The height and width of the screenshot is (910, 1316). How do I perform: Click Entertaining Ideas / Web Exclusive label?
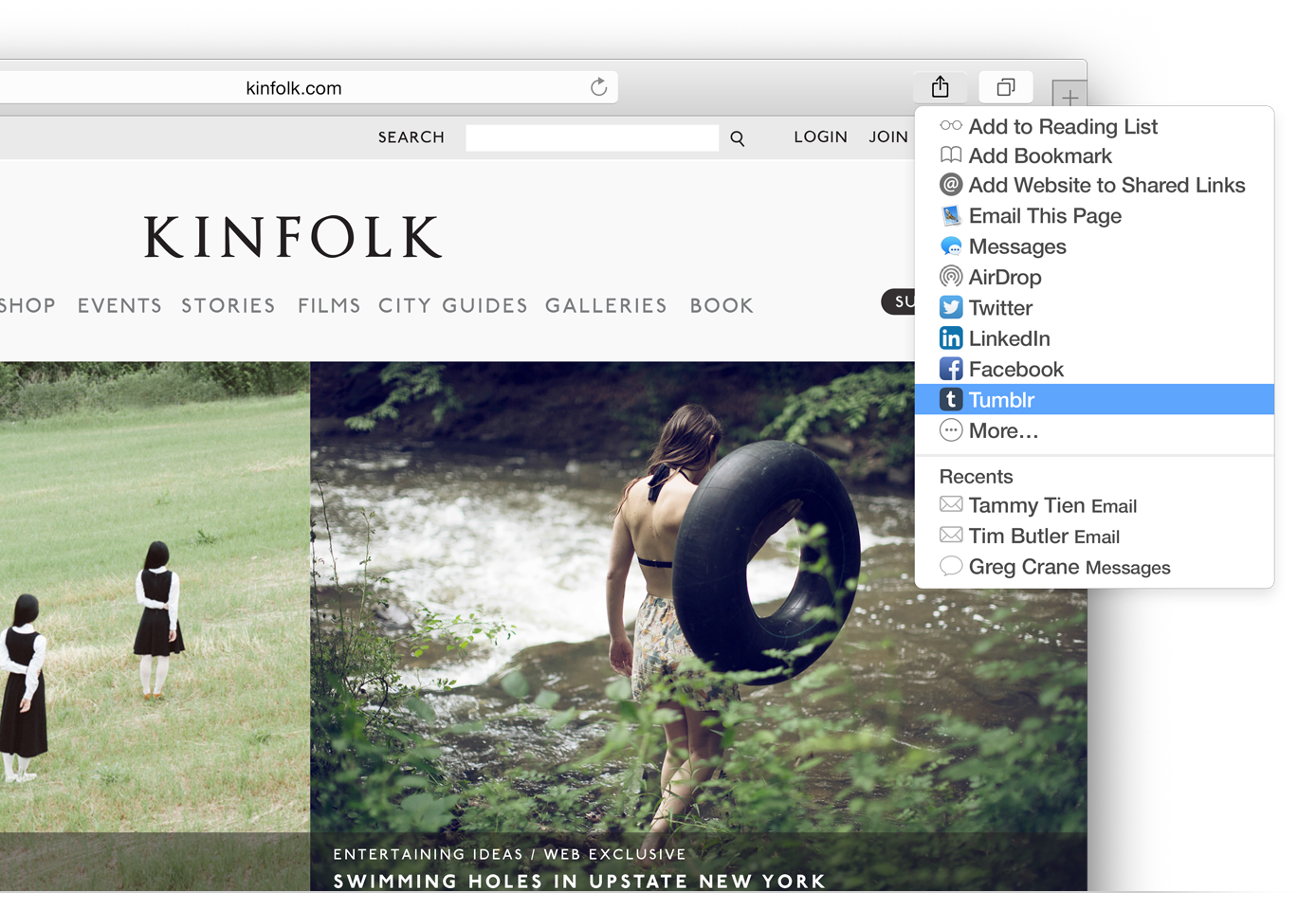point(509,854)
